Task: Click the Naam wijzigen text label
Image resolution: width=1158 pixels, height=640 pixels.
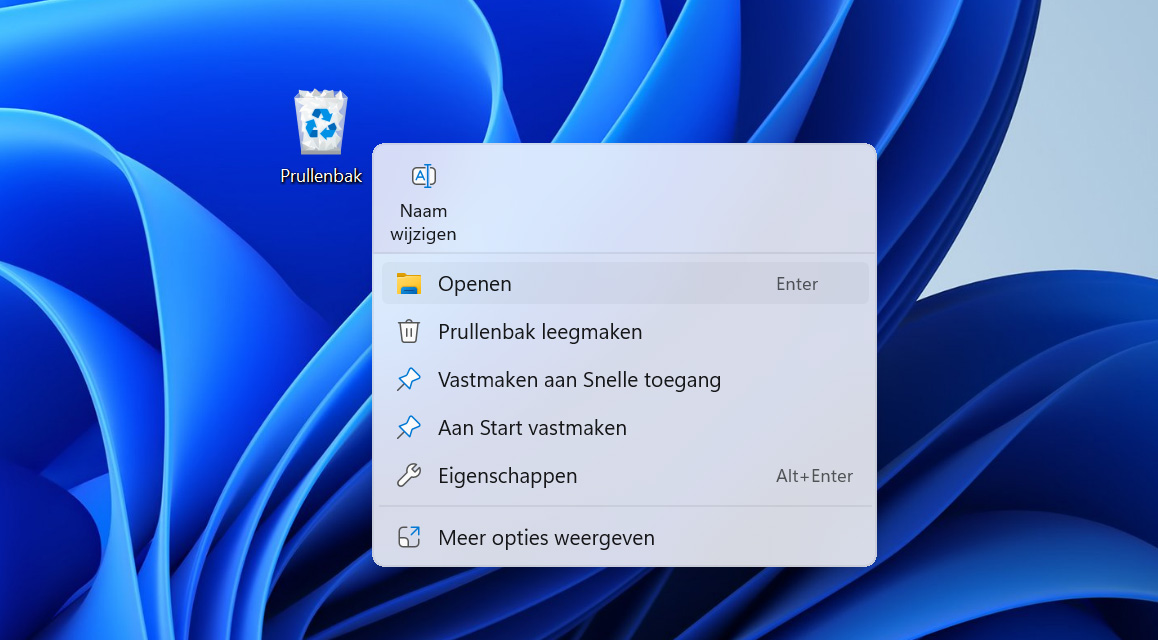Action: [423, 222]
